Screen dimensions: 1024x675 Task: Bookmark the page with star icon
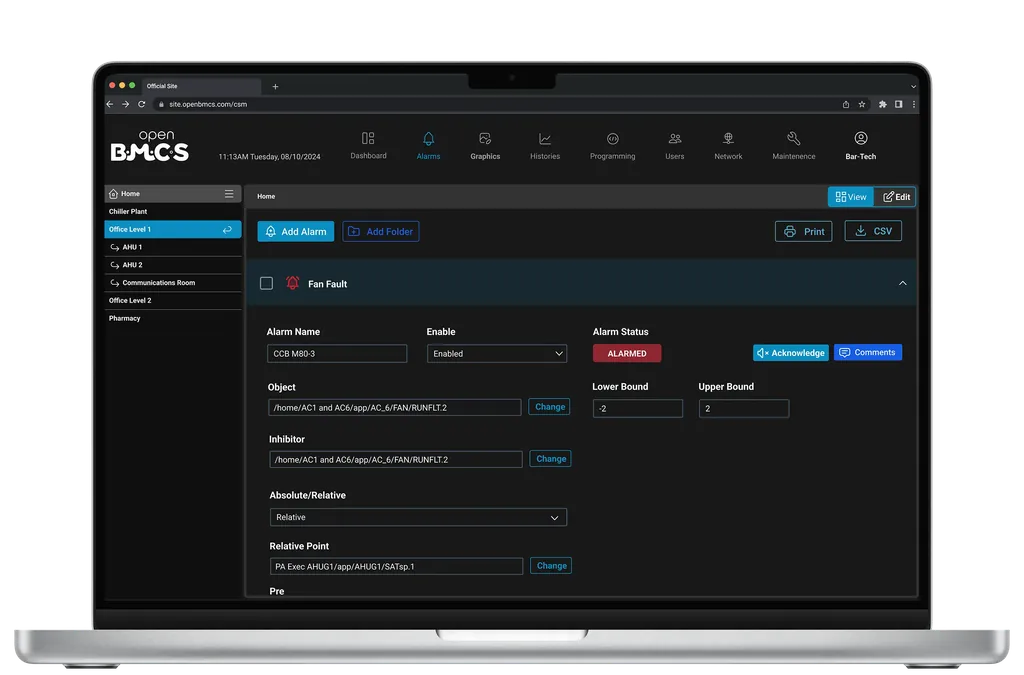coord(862,104)
